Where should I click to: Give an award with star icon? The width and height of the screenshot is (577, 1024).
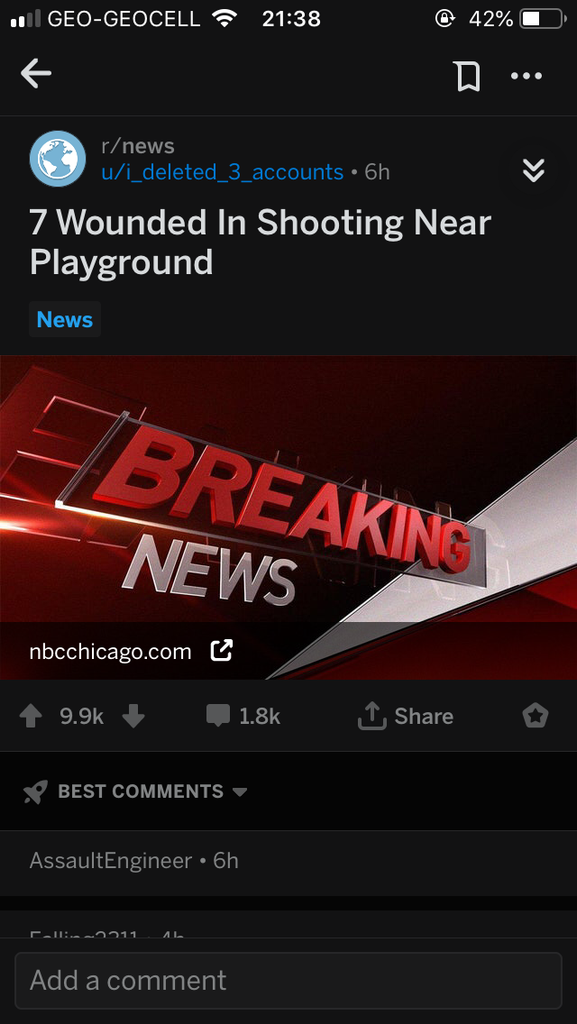pos(535,716)
